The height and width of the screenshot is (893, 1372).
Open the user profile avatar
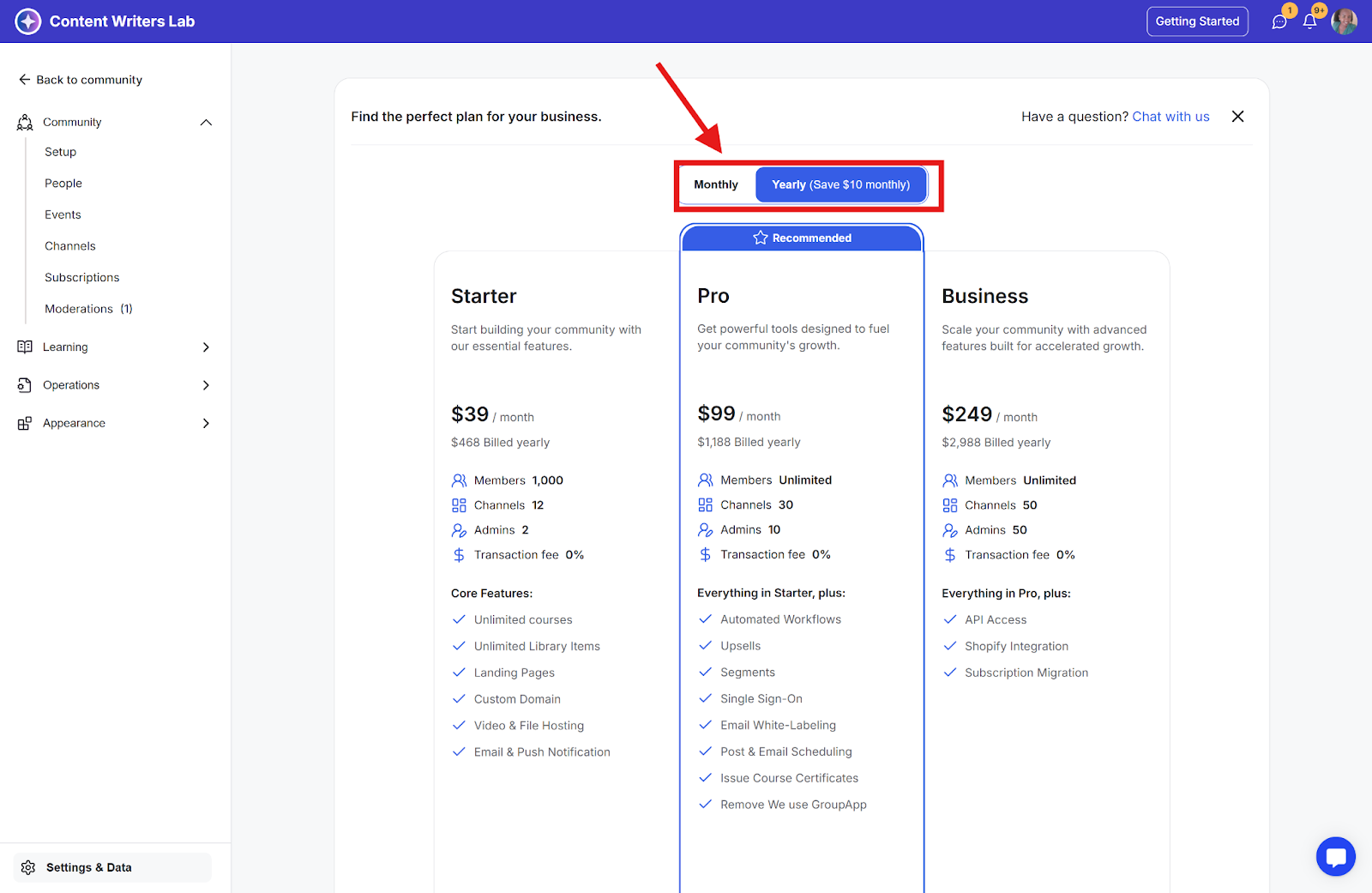(1344, 21)
